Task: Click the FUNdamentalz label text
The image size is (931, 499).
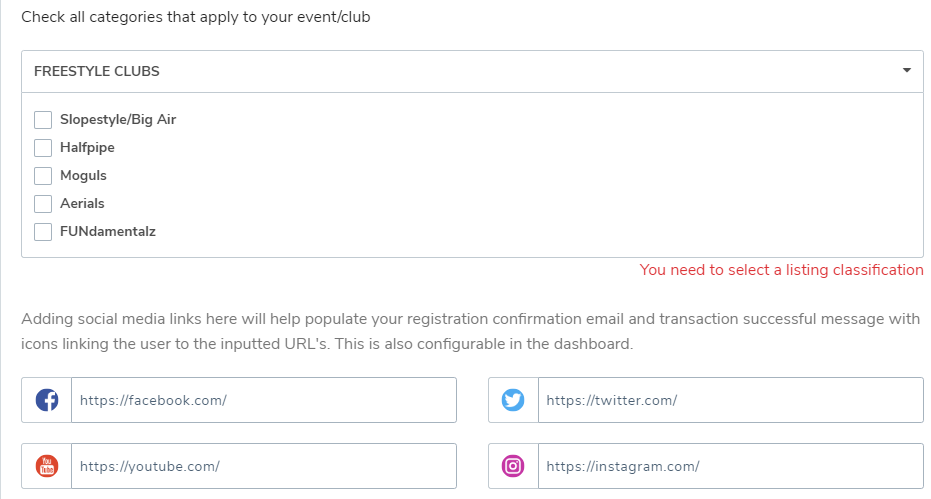Action: click(x=108, y=232)
